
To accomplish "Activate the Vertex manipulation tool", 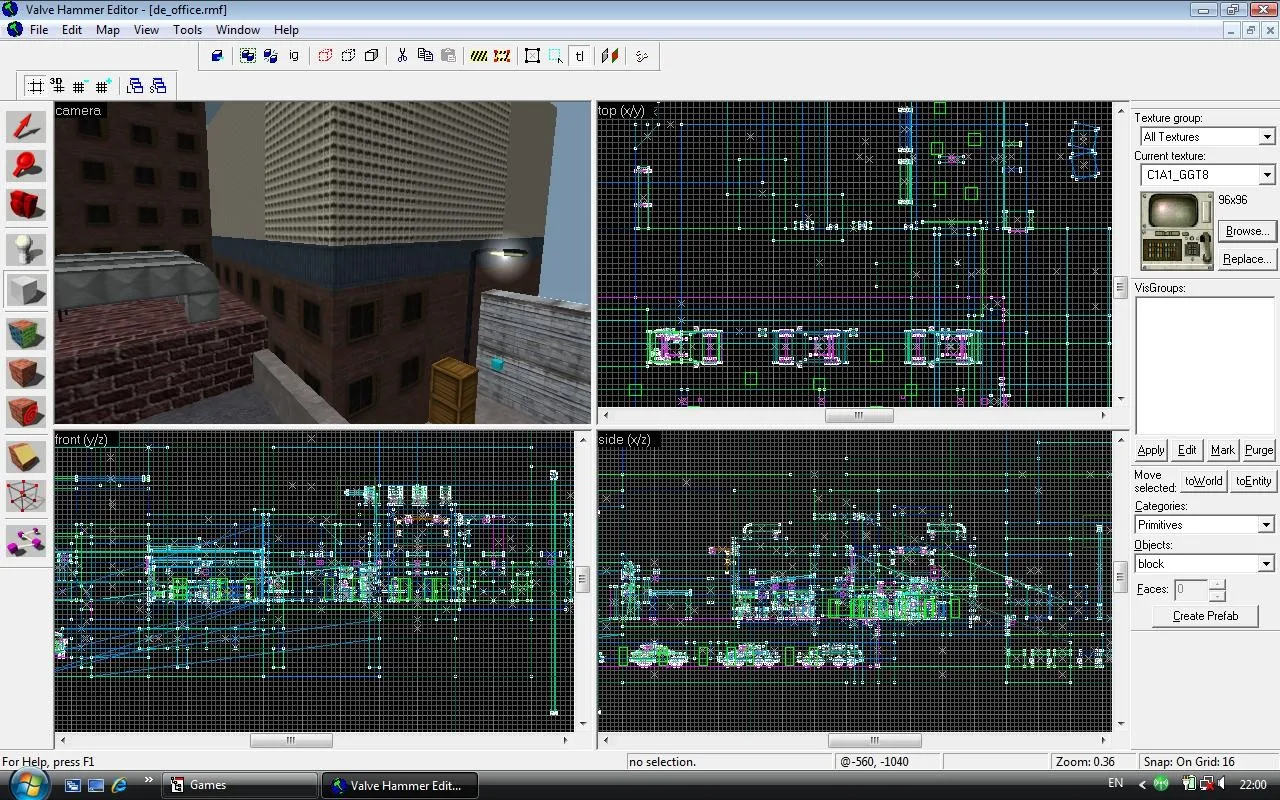I will click(26, 497).
